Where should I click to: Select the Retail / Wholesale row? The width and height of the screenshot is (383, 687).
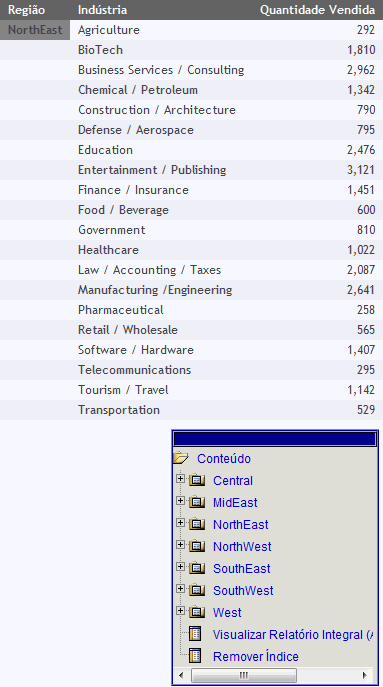pos(128,330)
